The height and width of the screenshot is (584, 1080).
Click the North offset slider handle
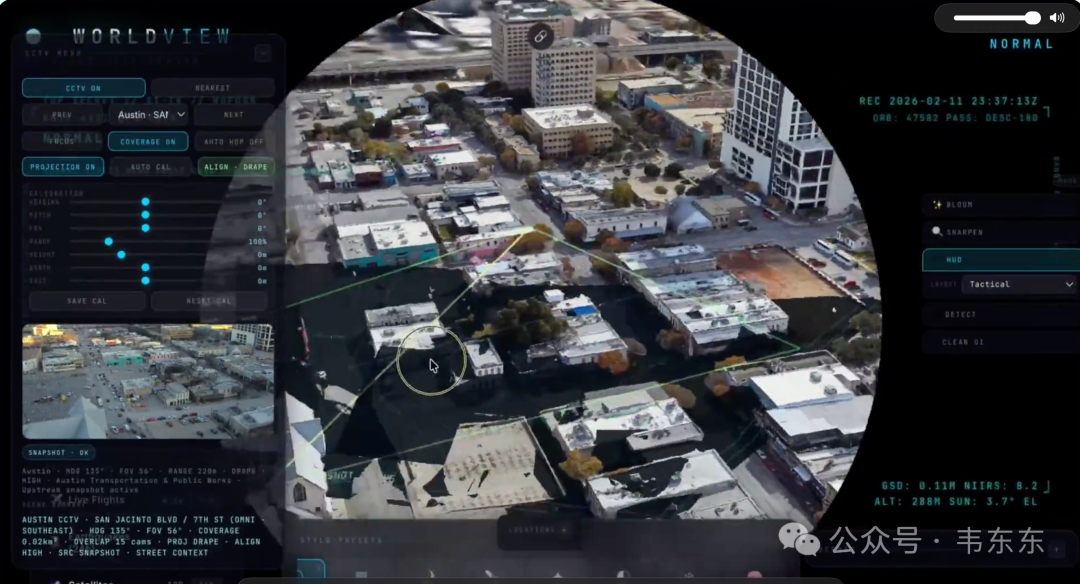(145, 267)
